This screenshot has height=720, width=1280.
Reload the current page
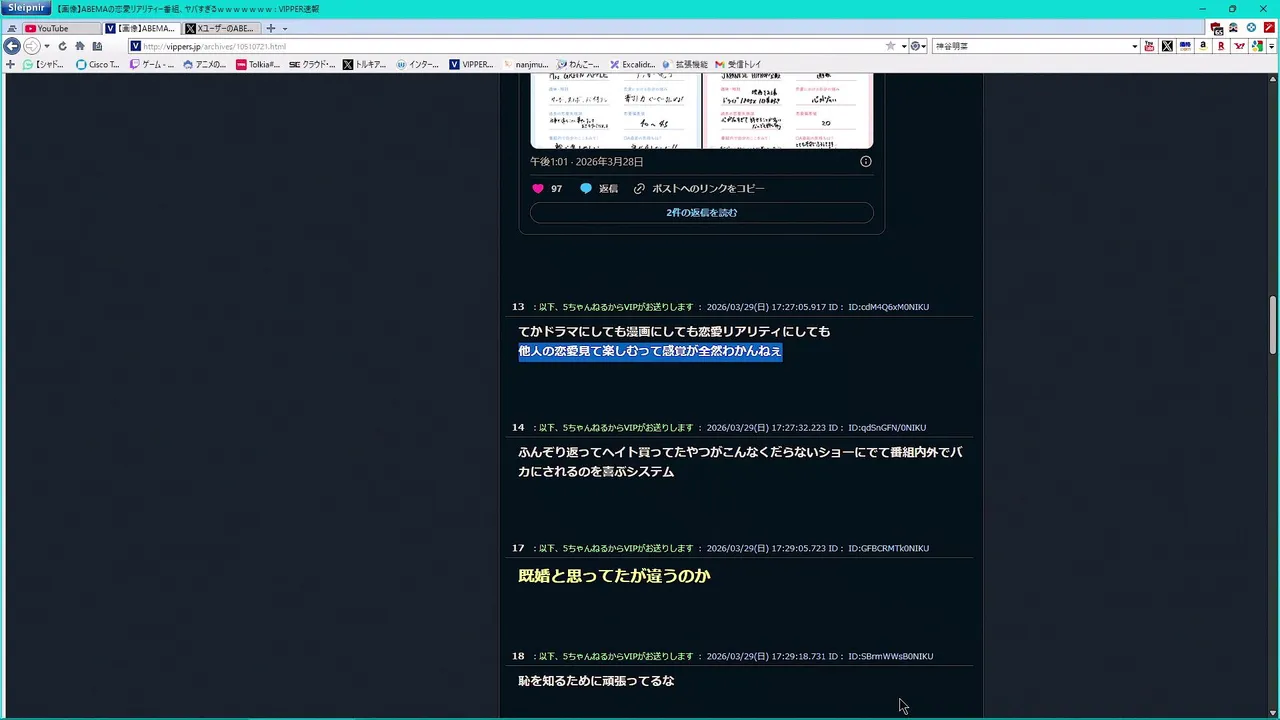coord(62,46)
